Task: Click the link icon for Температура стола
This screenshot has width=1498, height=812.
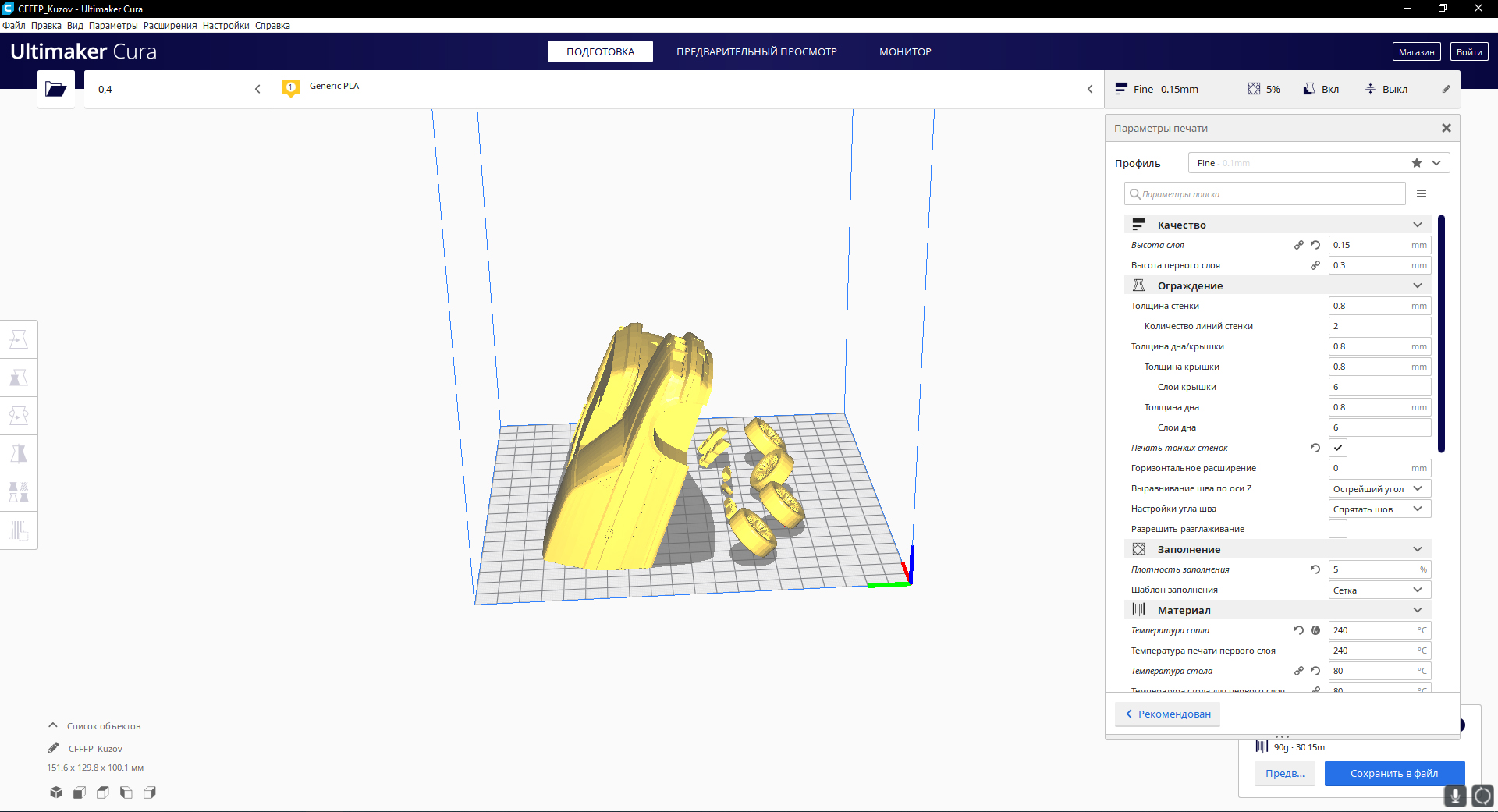Action: point(1299,671)
